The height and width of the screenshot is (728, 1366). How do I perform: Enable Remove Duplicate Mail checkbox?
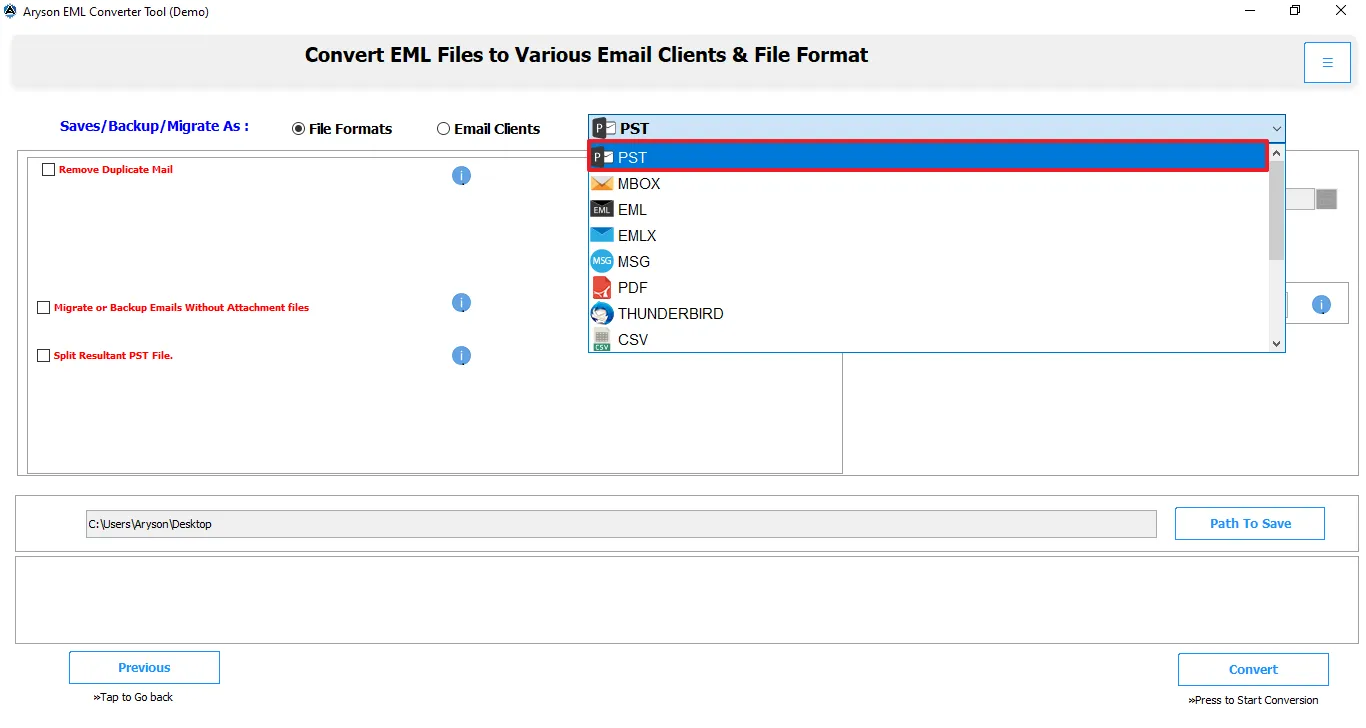pos(48,170)
